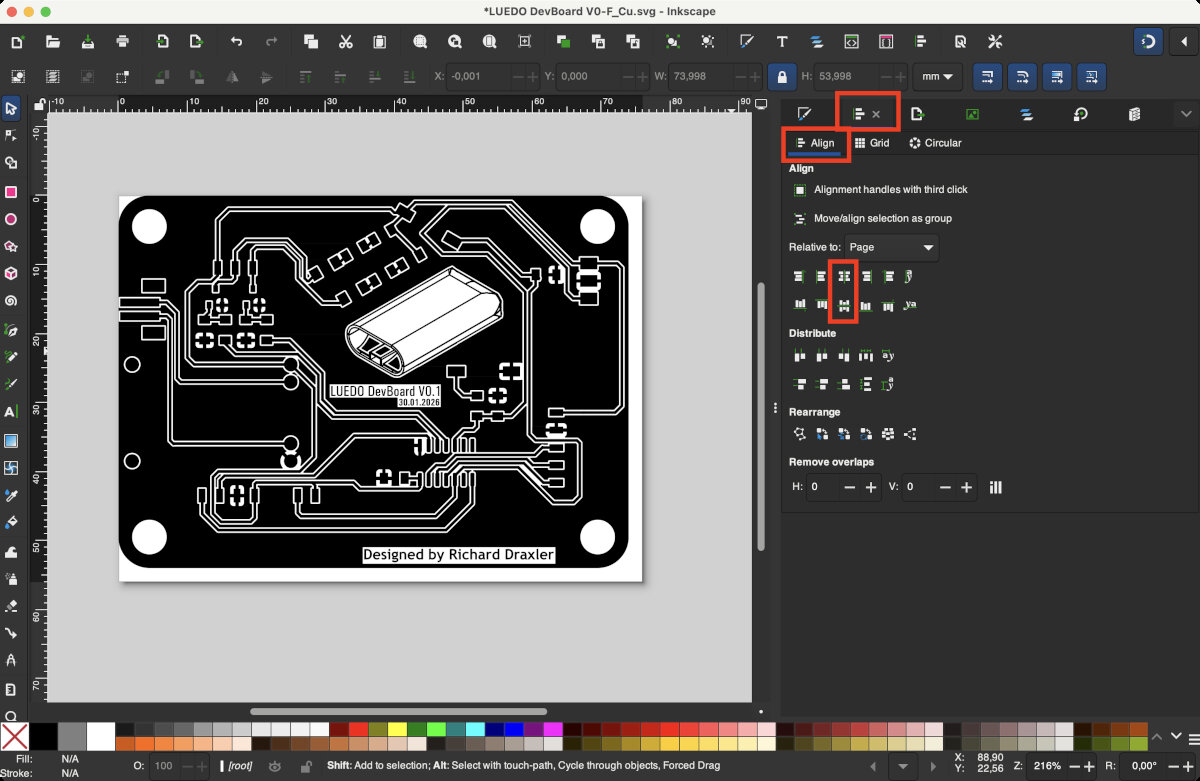Select the Ellipse tool in the toolbox
The image size is (1200, 781).
[x=11, y=219]
